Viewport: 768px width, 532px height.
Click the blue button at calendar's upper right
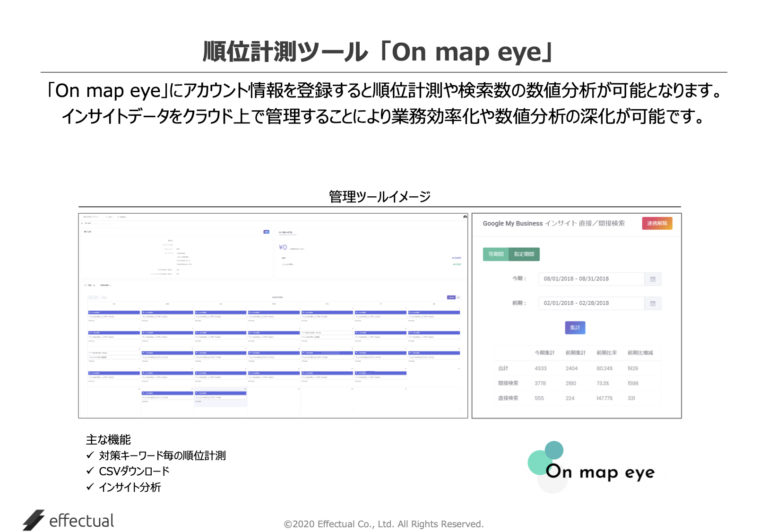pos(451,297)
